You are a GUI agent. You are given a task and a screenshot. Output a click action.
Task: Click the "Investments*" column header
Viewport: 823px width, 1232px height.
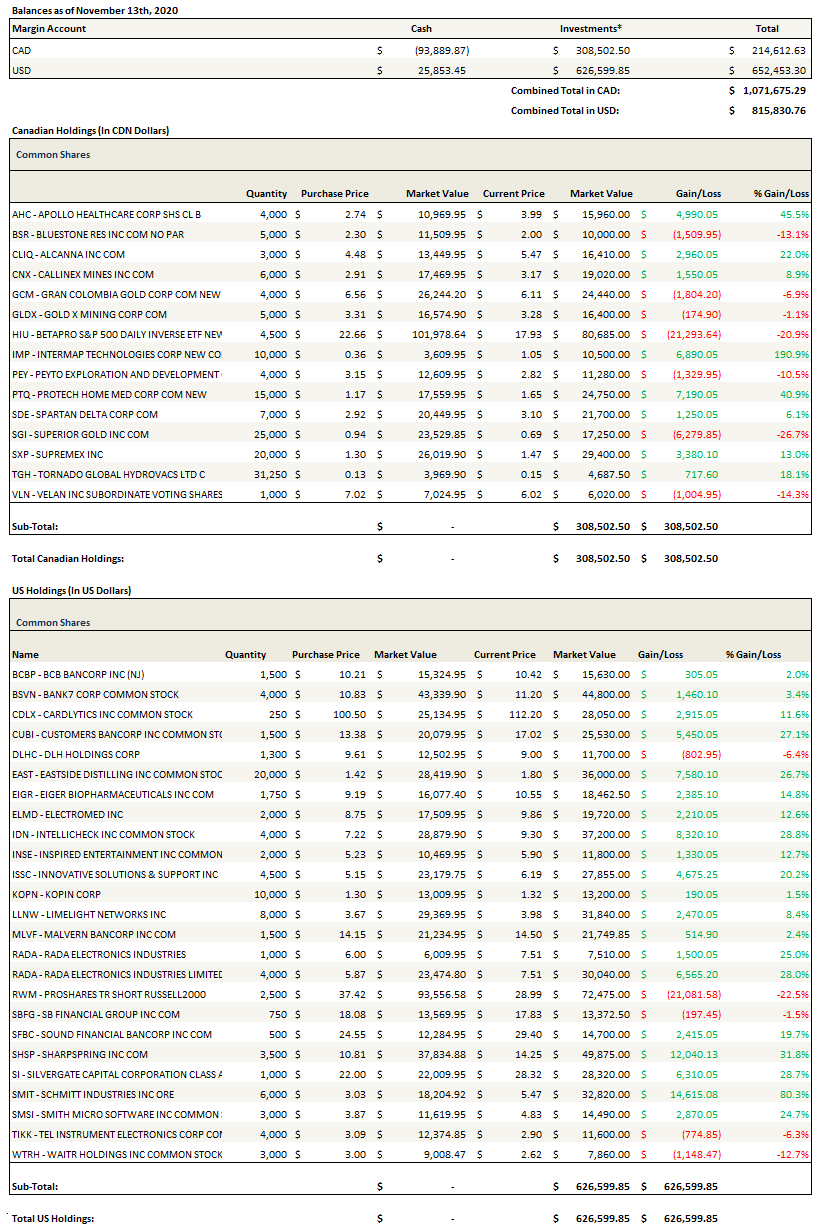pyautogui.click(x=591, y=29)
